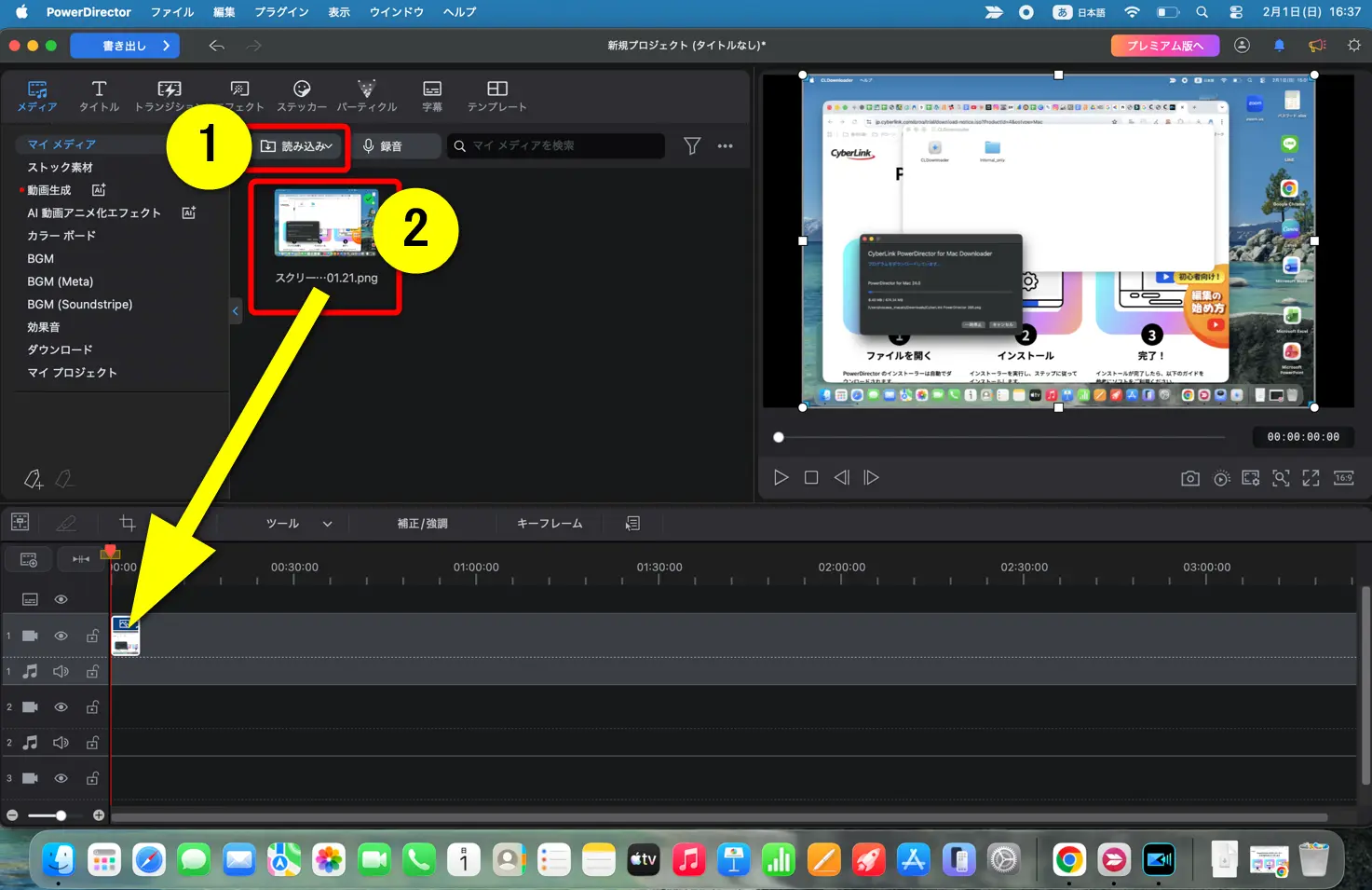Collapse the media library panel with the arrow
Screen dimensions: 1372x890
(235, 311)
